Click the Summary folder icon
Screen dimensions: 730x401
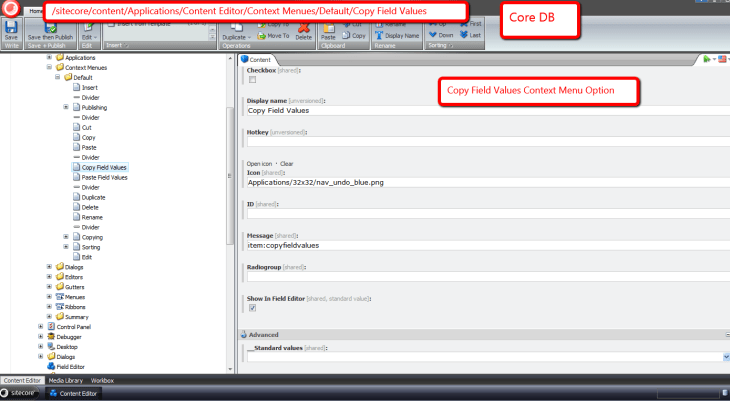60,317
